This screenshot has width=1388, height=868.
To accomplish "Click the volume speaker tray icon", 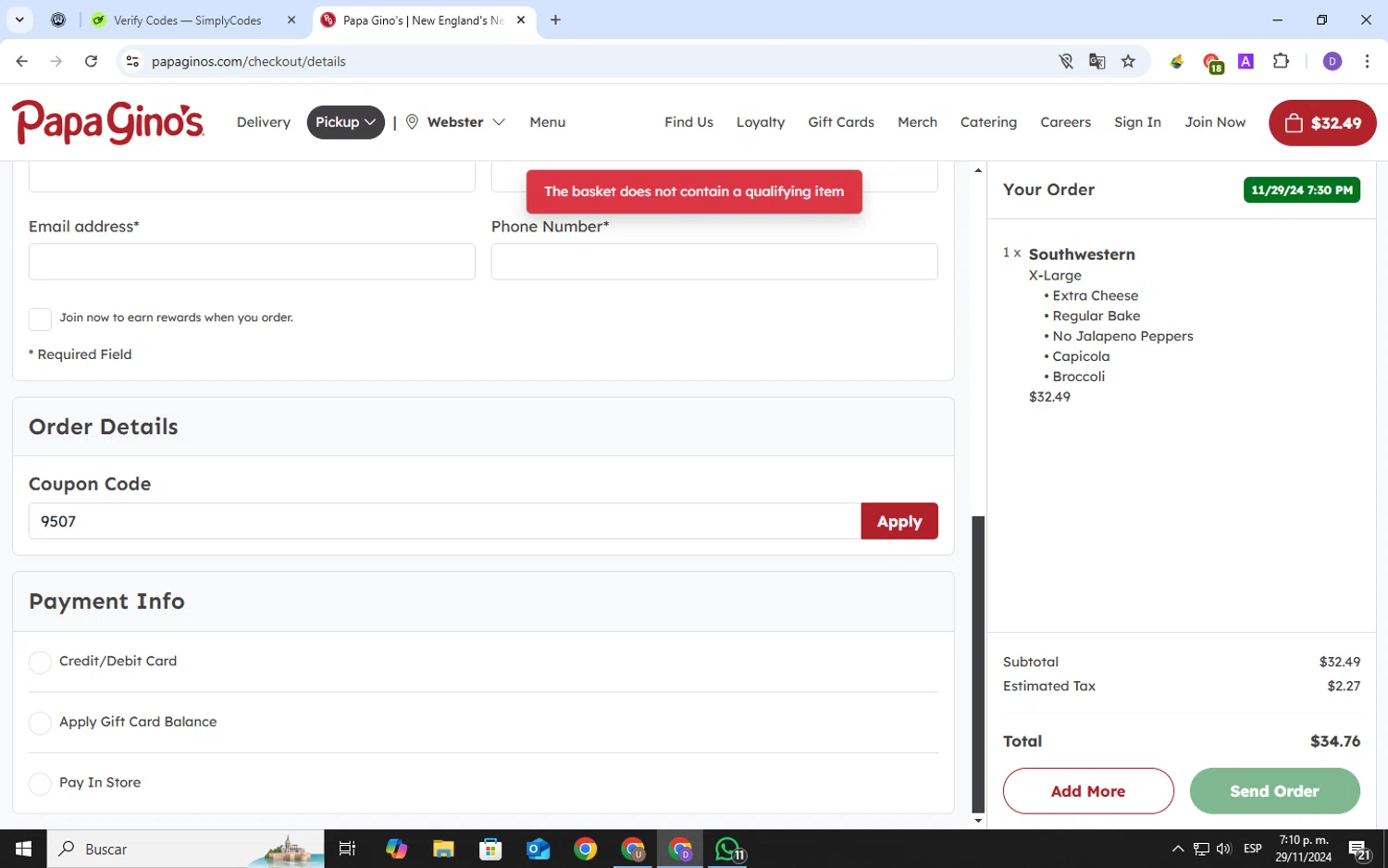I will click(1223, 849).
